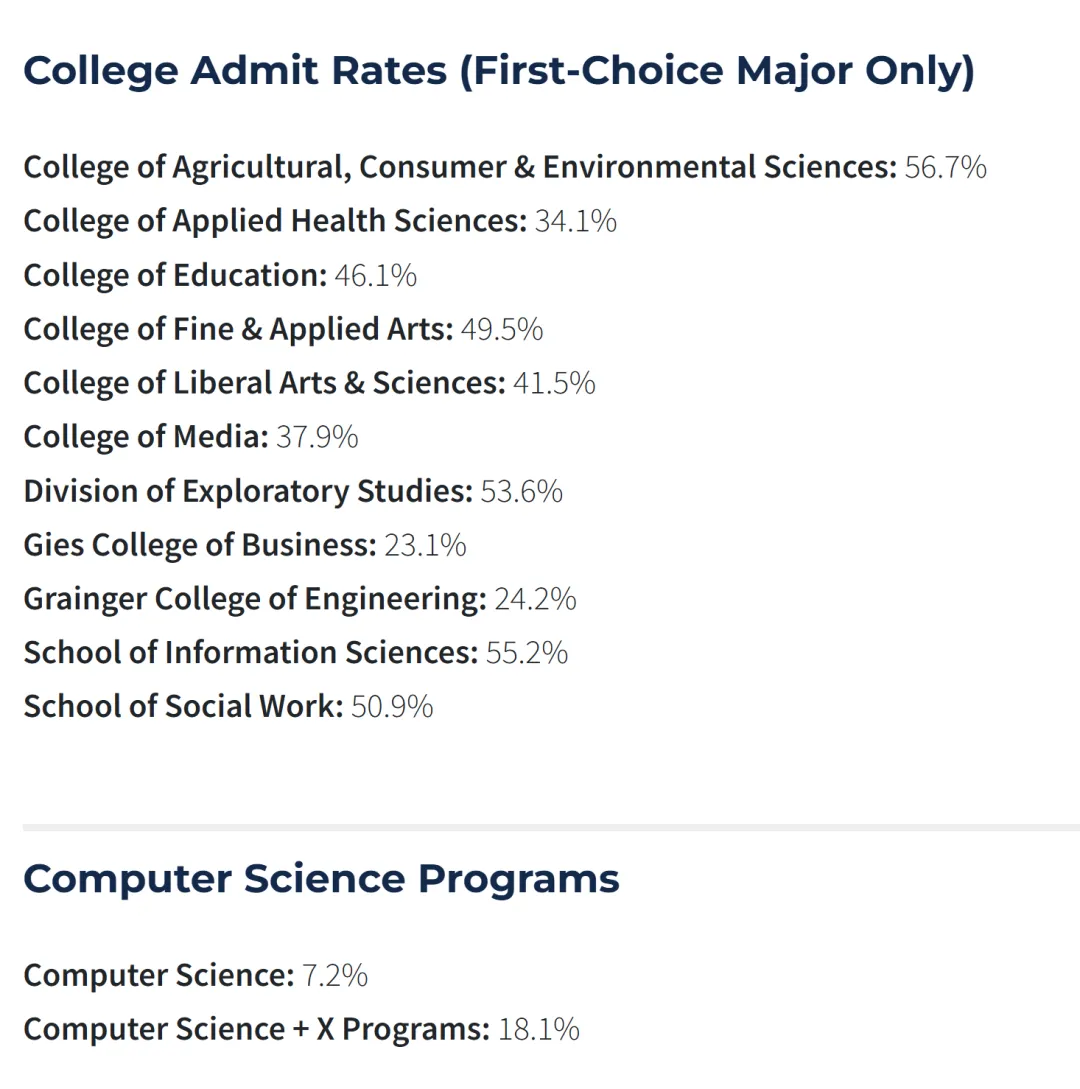The image size is (1080, 1089).
Task: Click the 34.1% admit rate value
Action: (575, 221)
